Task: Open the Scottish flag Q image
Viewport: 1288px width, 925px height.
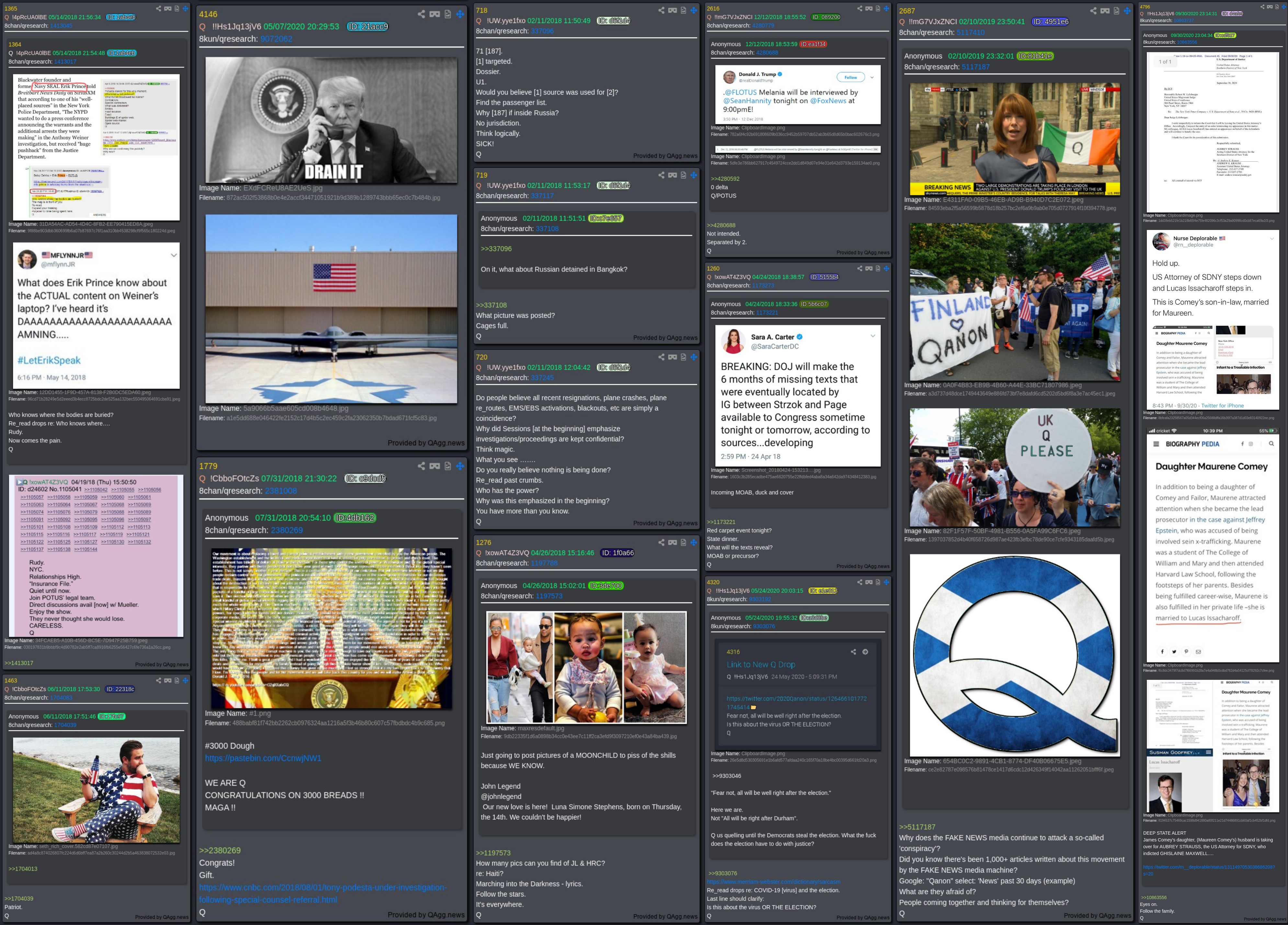Action: 1015,655
